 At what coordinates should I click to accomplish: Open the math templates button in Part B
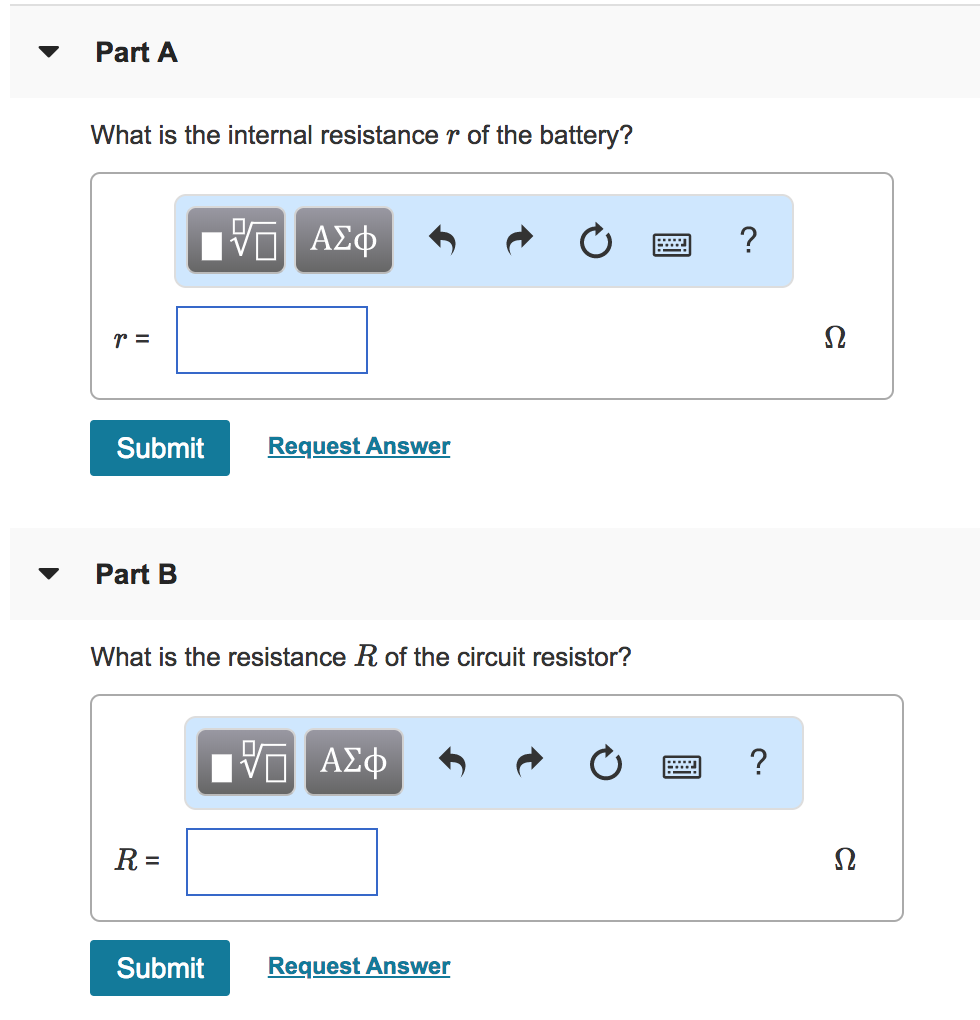coord(246,762)
